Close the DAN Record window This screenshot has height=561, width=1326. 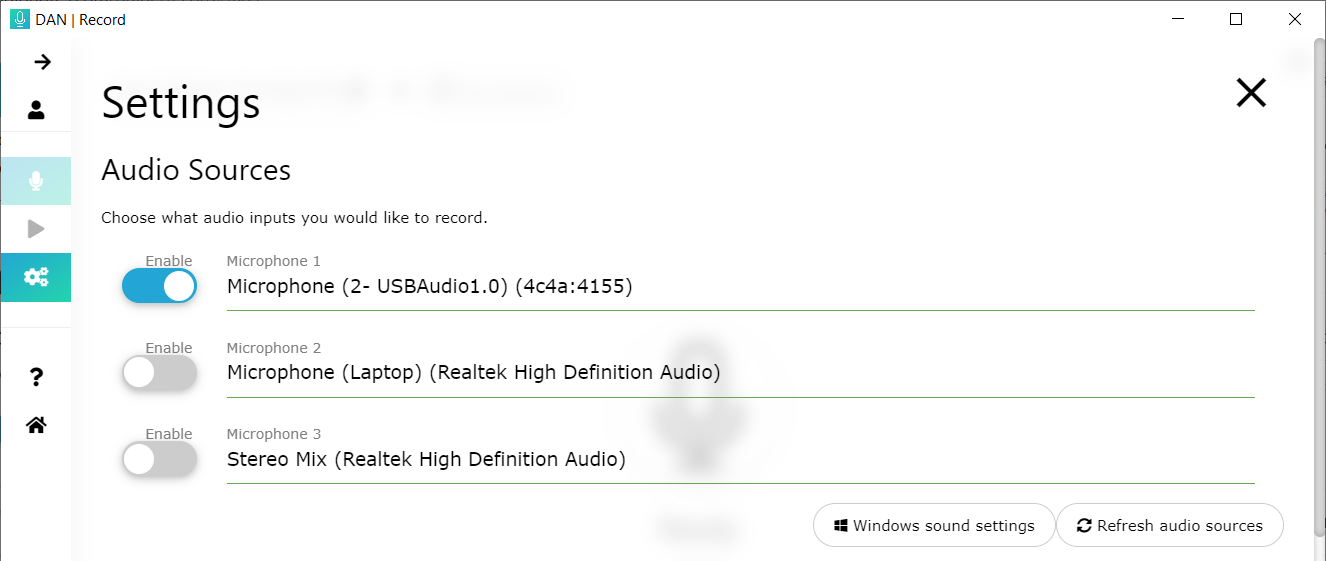[1295, 19]
